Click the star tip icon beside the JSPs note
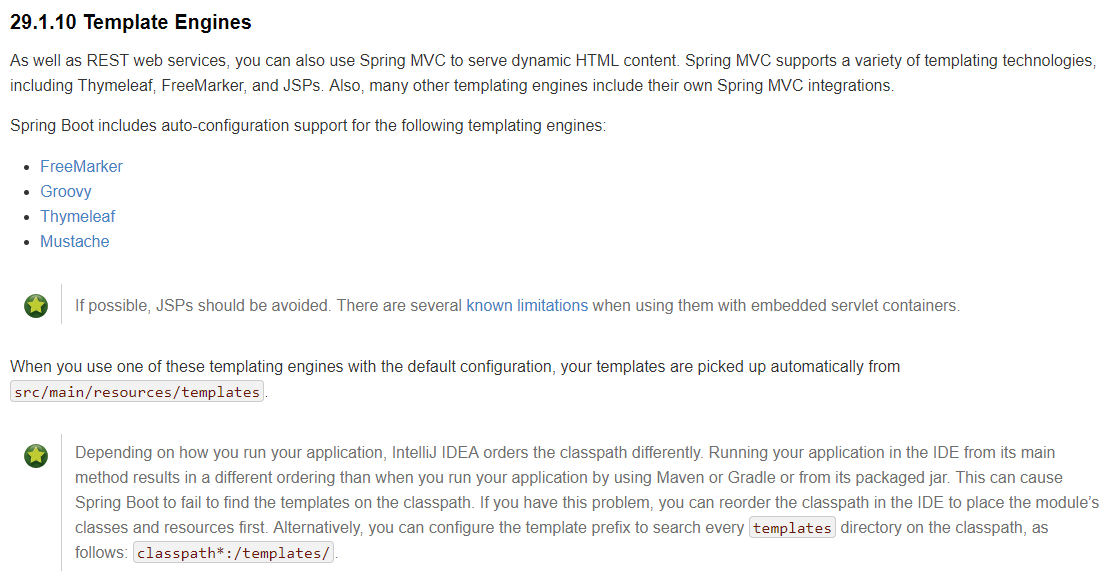 pos(36,306)
